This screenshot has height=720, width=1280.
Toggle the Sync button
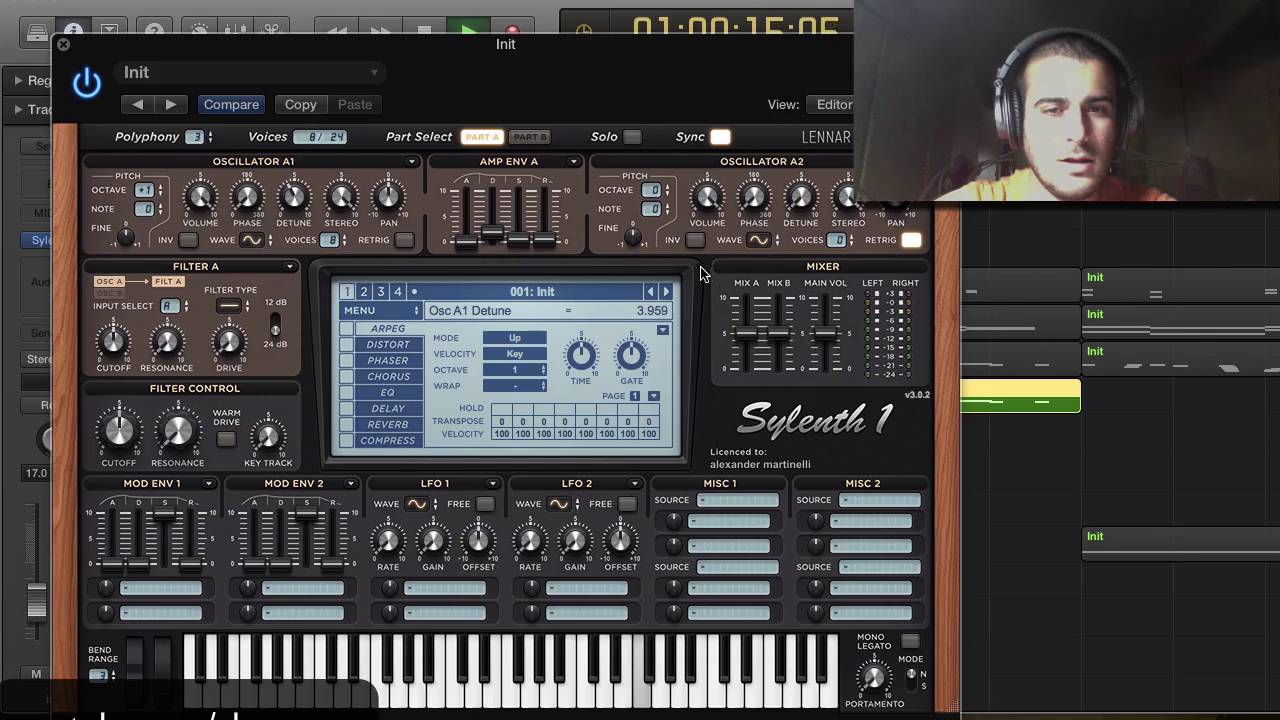pyautogui.click(x=720, y=137)
